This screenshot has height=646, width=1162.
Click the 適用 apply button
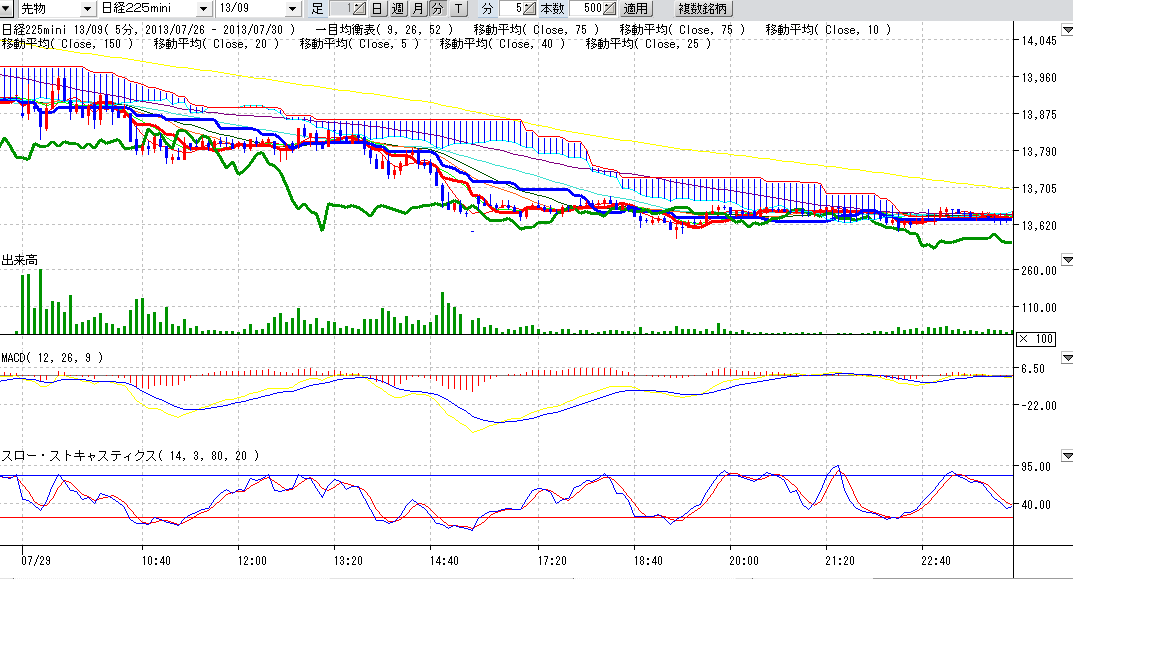tap(636, 9)
